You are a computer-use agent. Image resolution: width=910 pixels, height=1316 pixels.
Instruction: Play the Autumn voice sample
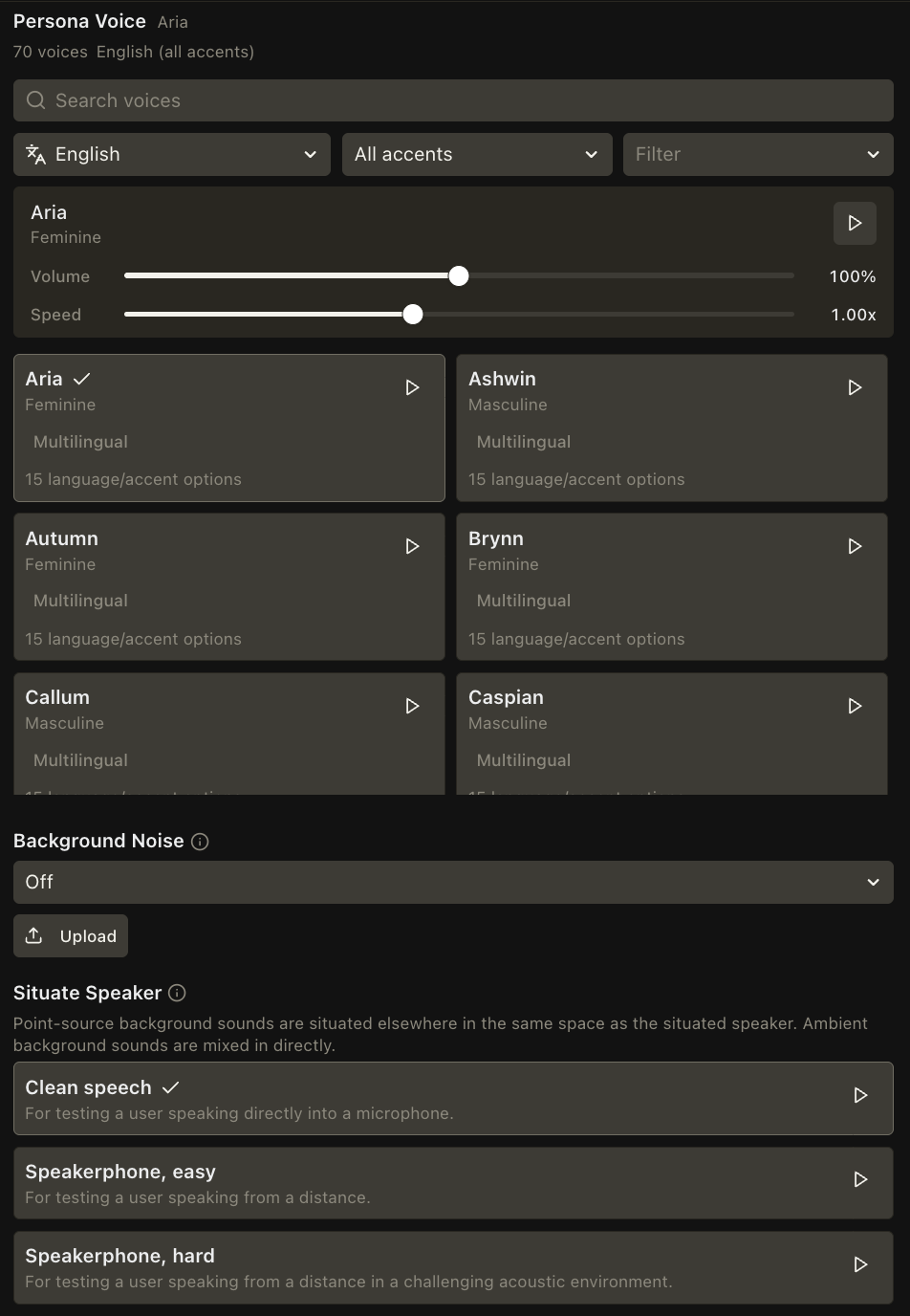click(412, 546)
